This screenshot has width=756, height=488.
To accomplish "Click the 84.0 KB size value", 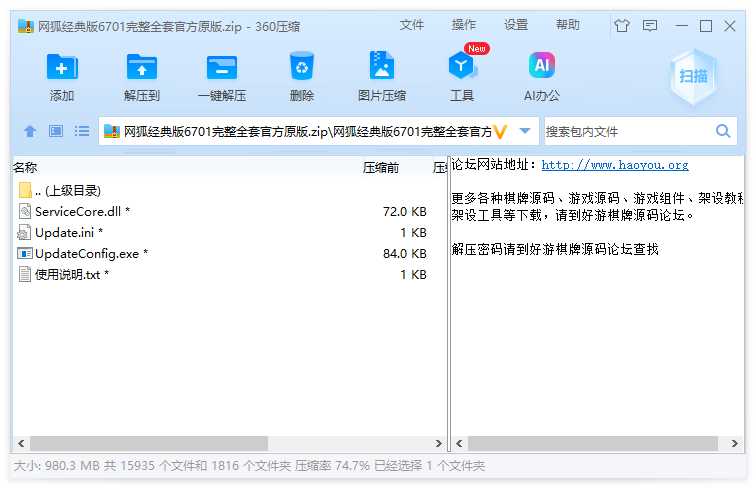I will 405,253.
